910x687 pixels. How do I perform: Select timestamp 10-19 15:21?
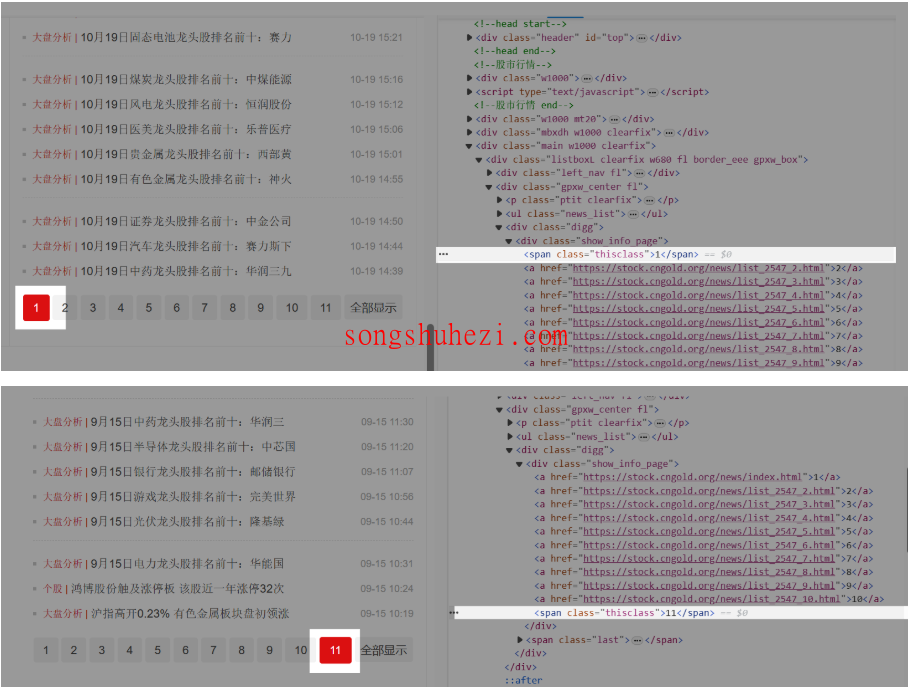click(x=376, y=38)
